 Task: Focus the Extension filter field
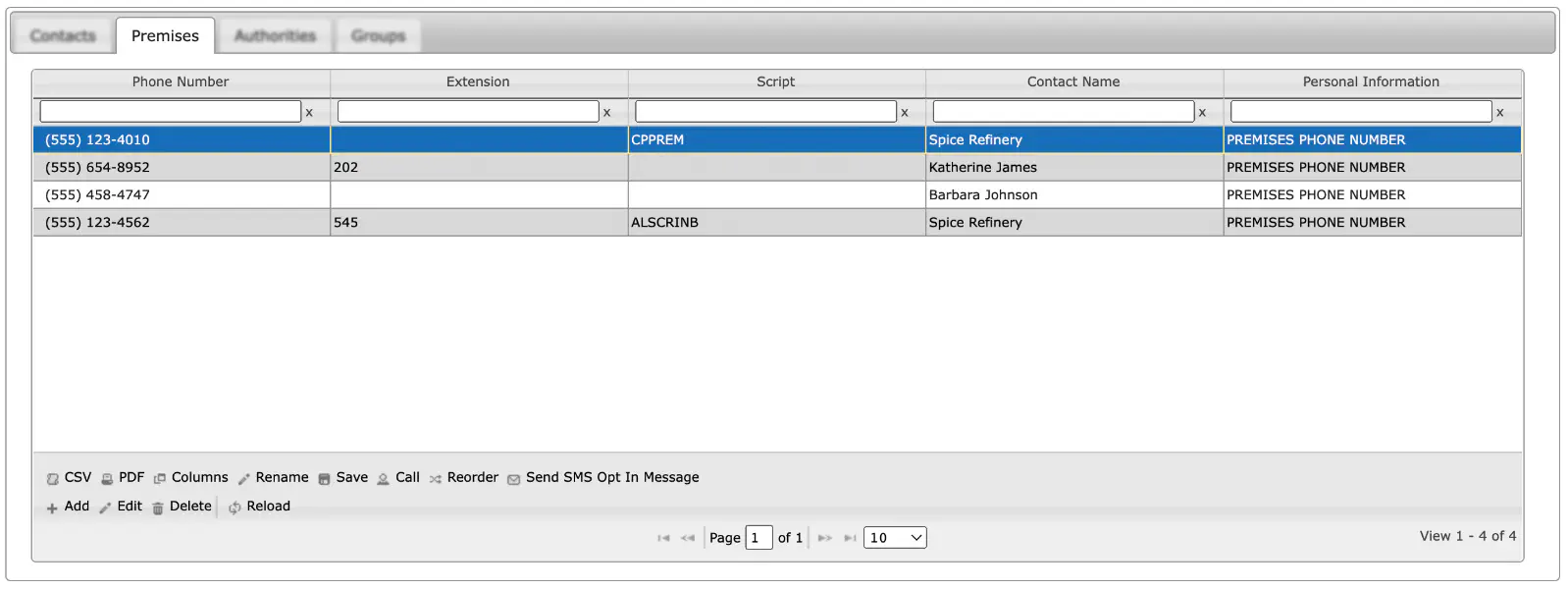[468, 112]
